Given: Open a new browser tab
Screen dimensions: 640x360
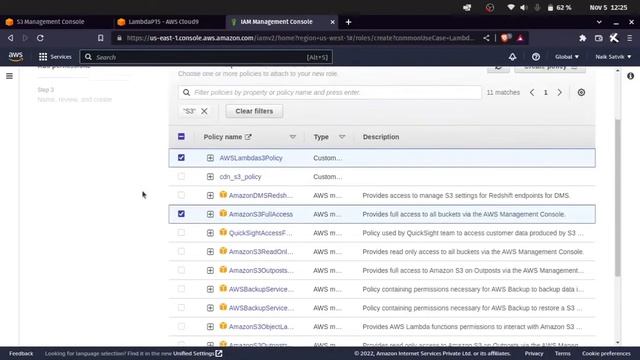Looking at the screenshot, I should (348, 22).
